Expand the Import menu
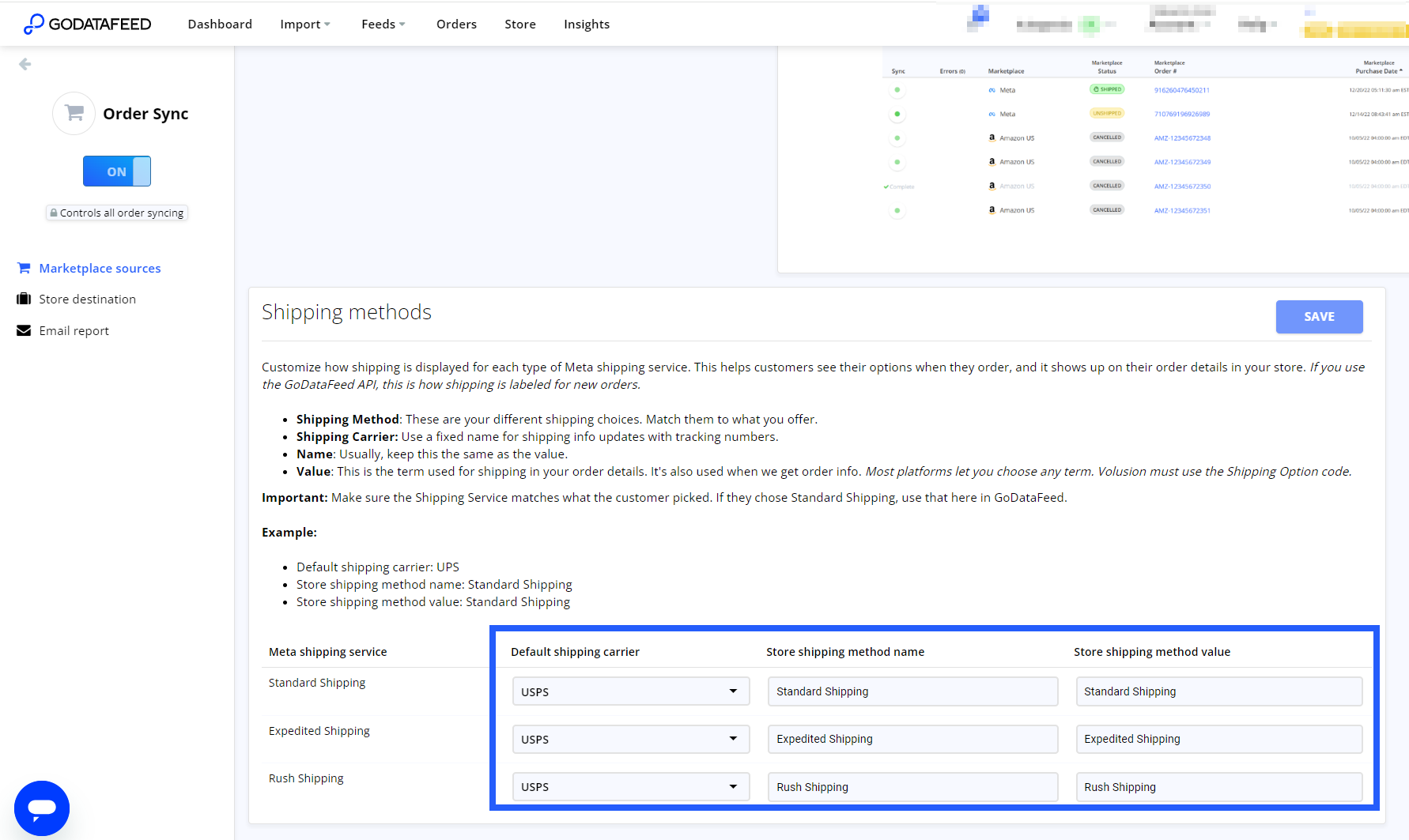Viewport: 1409px width, 840px height. coord(305,24)
